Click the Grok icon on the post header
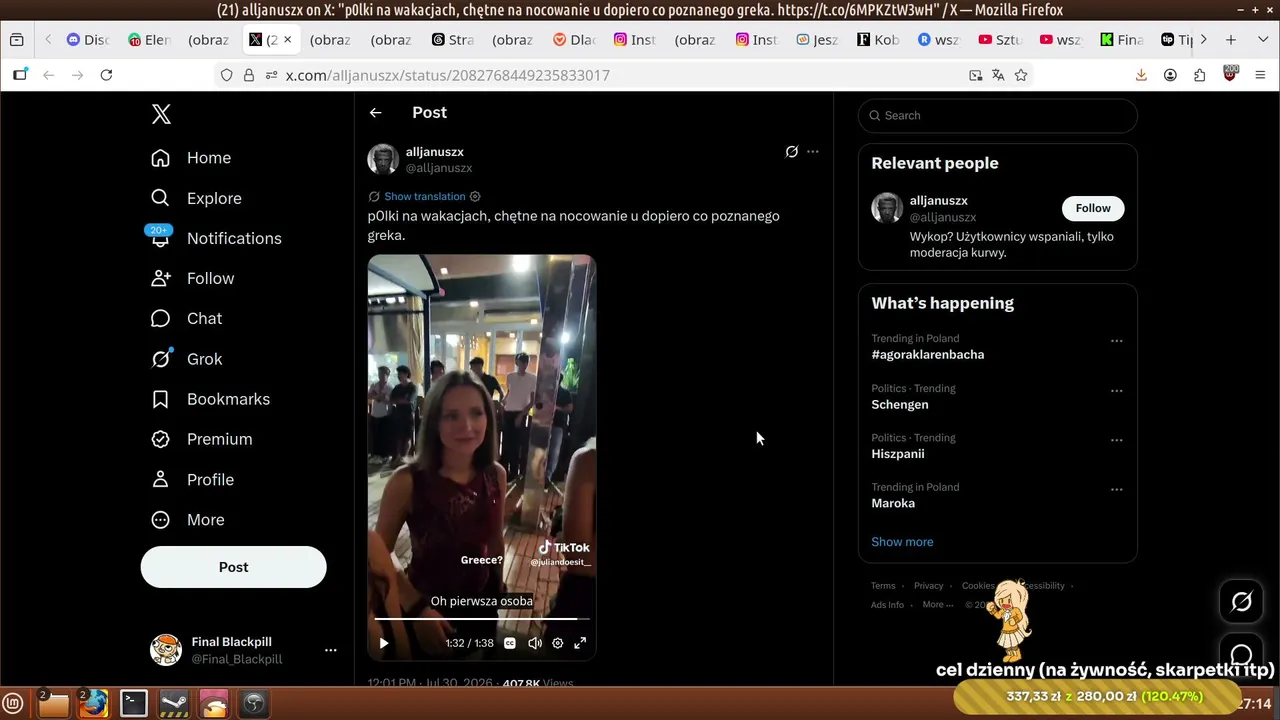The image size is (1280, 720). (x=791, y=152)
